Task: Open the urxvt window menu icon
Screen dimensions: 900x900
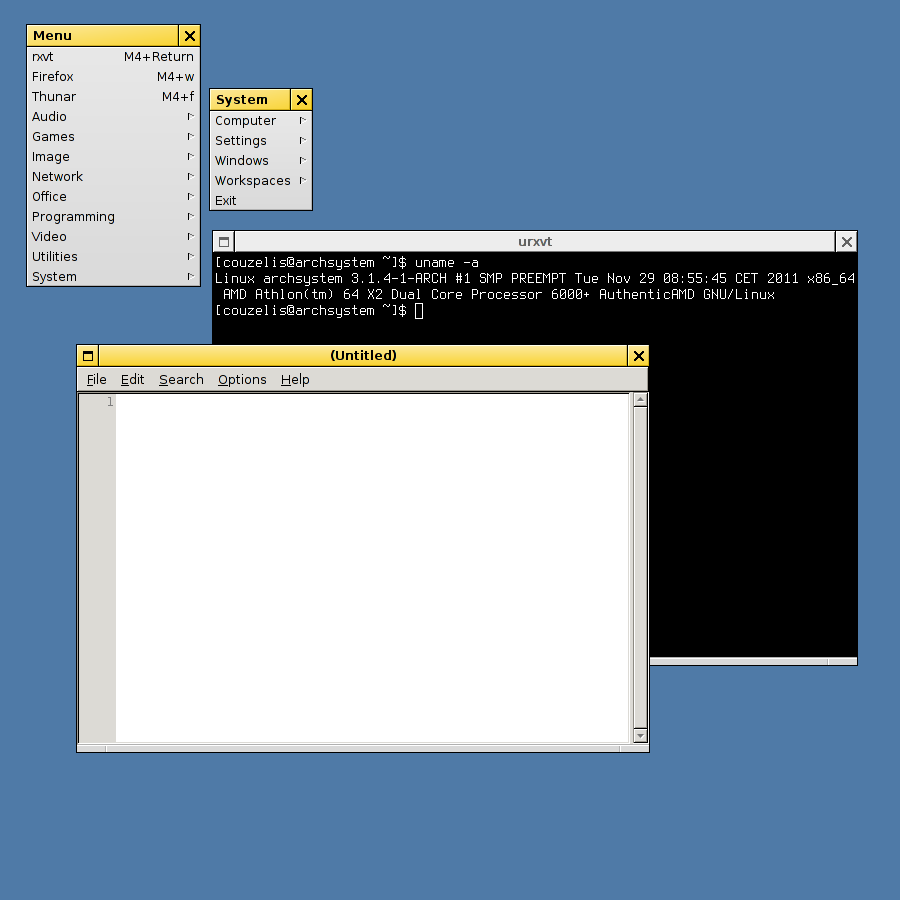Action: 224,242
